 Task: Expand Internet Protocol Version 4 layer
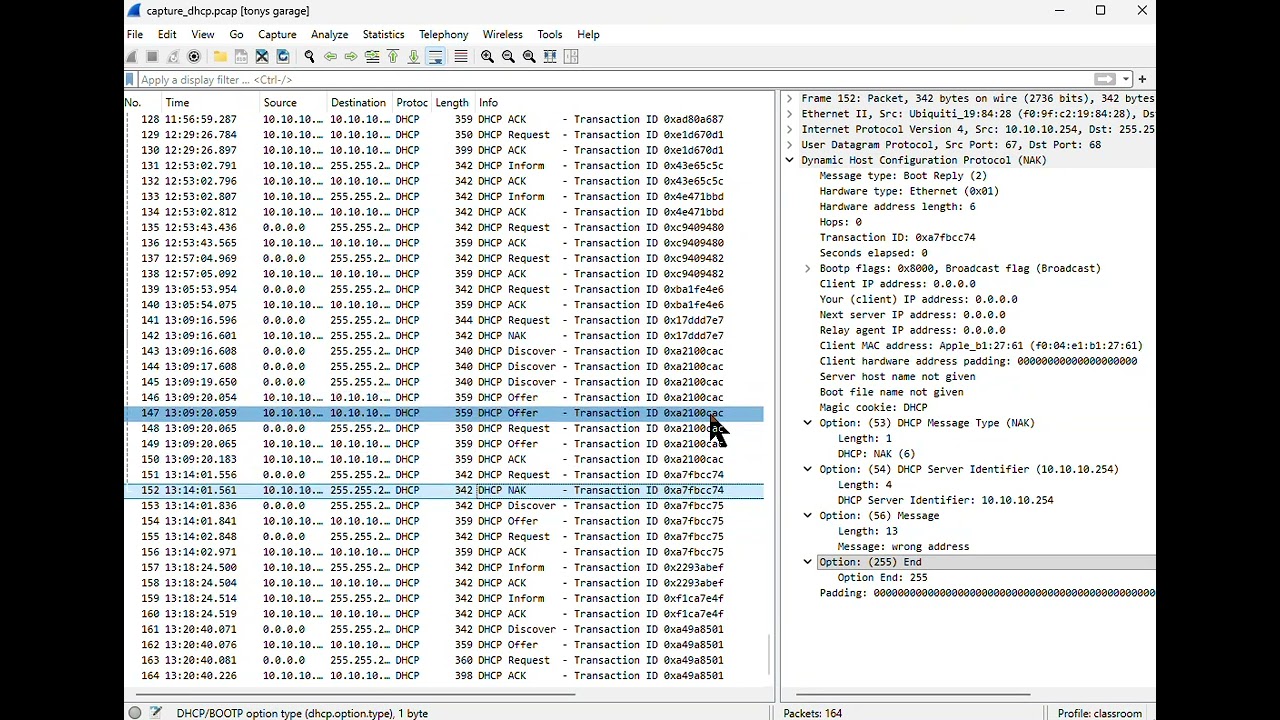click(790, 130)
